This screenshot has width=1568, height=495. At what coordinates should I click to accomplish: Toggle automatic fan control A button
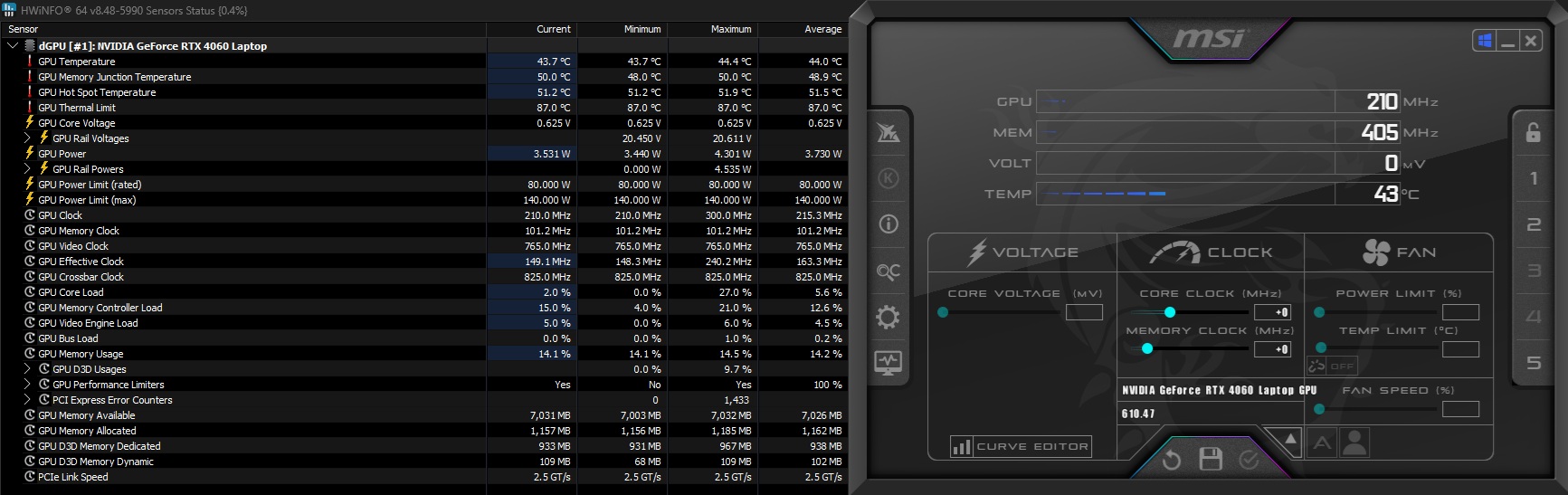[x=1322, y=443]
